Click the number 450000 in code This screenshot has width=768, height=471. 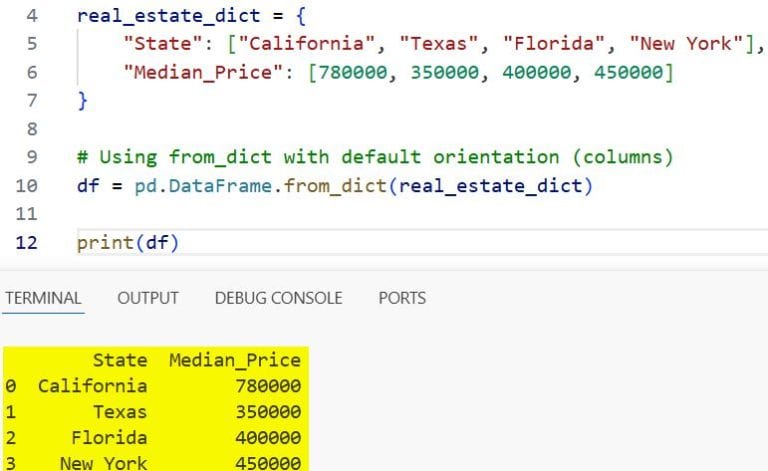click(x=628, y=72)
